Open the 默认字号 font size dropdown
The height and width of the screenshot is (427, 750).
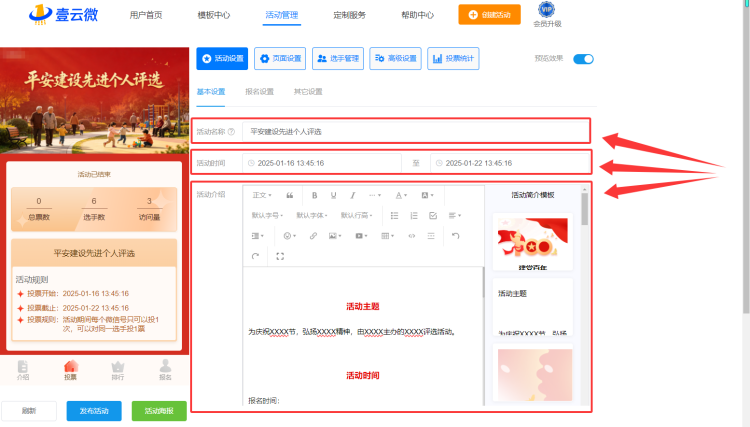(267, 216)
